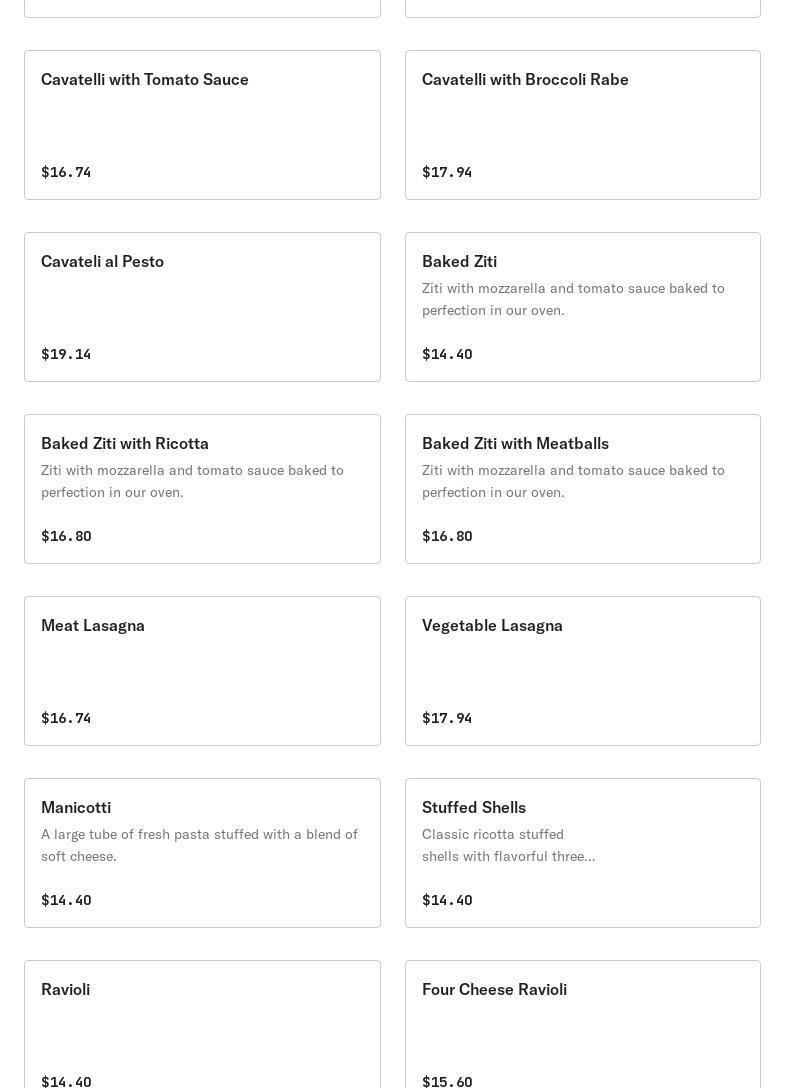This screenshot has width=785, height=1088.
Task: Click the $17.94 price for Cavatelli Broccoli Rabe
Action: coord(447,172)
